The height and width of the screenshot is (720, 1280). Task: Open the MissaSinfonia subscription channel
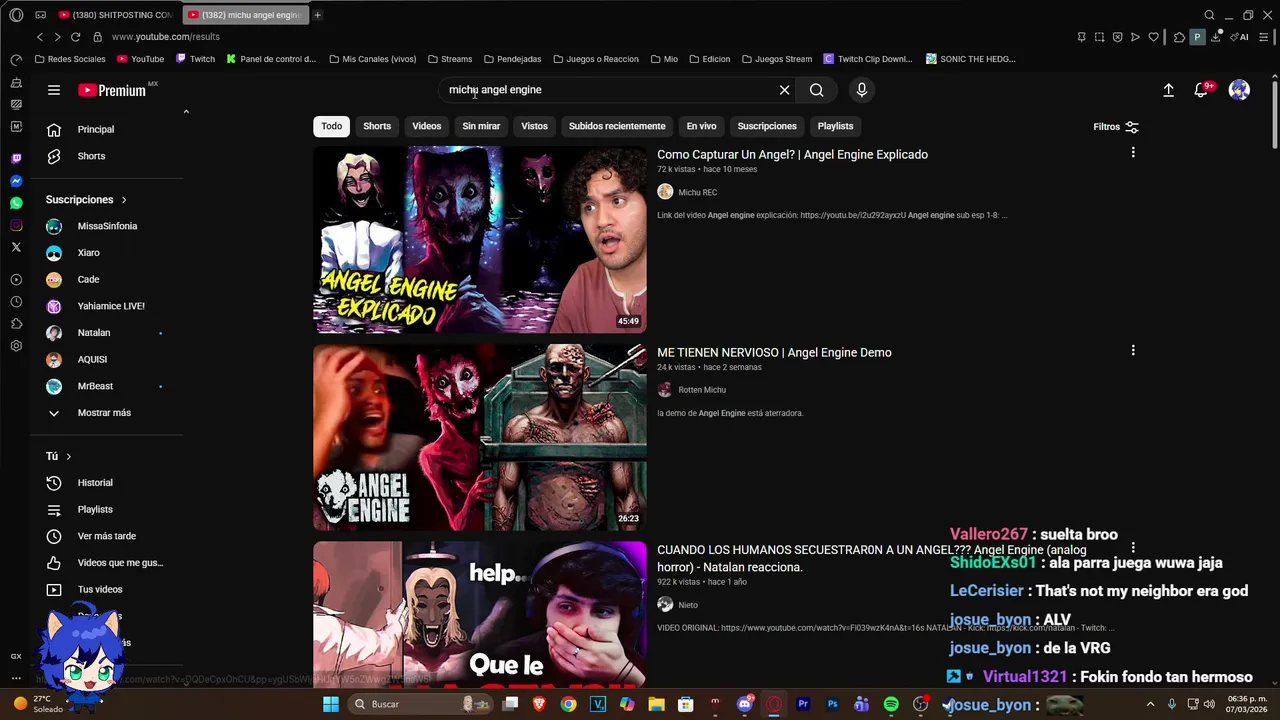105,226
